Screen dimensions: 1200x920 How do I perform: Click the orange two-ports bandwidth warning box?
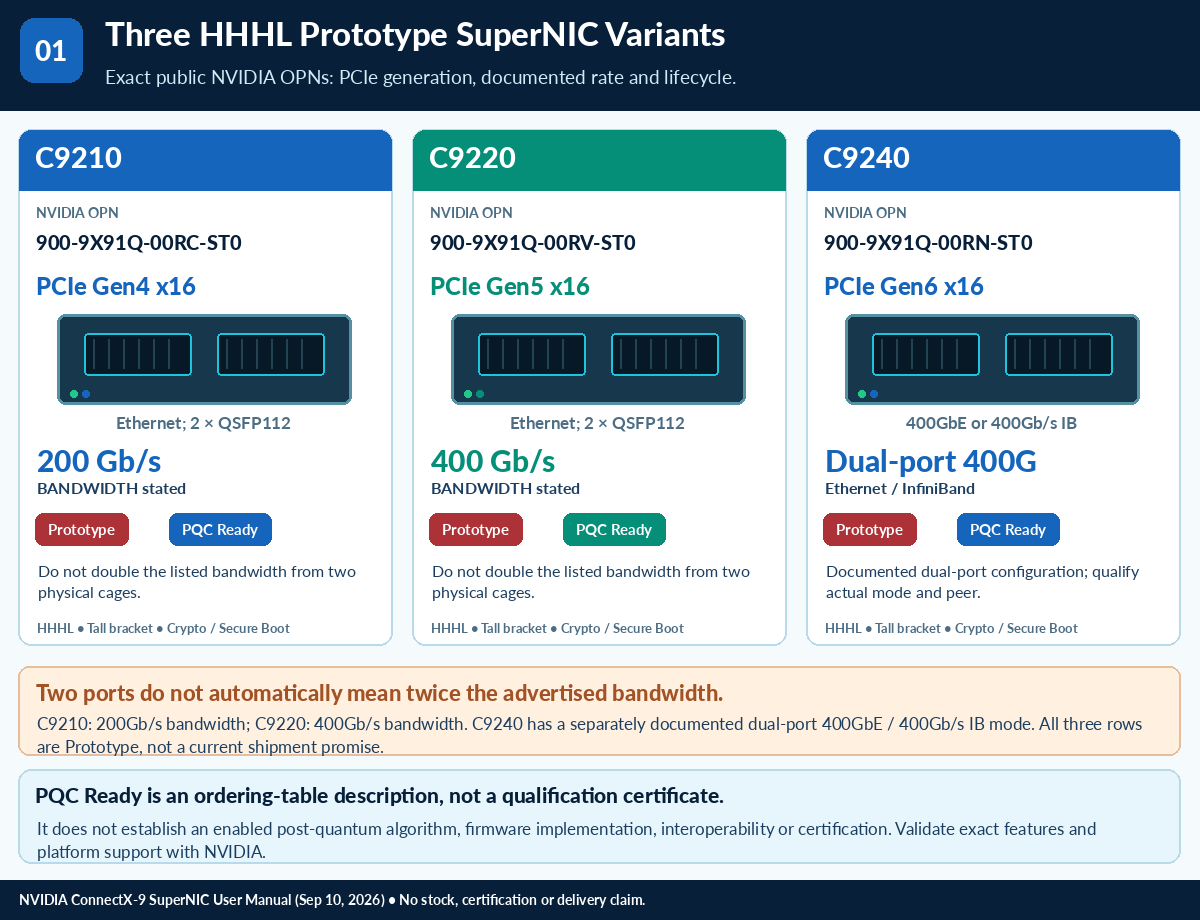599,711
